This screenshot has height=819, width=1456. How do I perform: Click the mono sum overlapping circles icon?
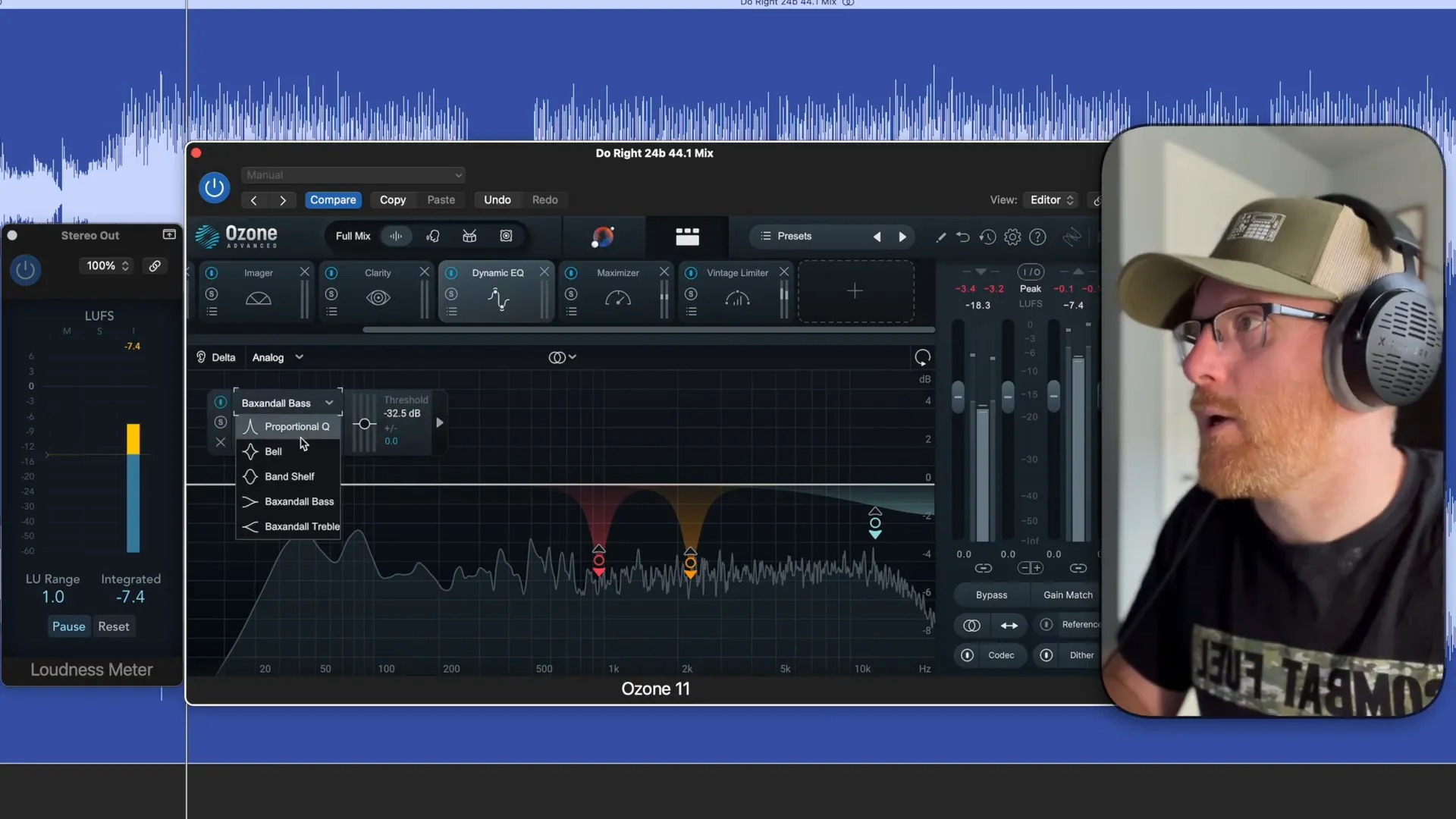pos(971,626)
